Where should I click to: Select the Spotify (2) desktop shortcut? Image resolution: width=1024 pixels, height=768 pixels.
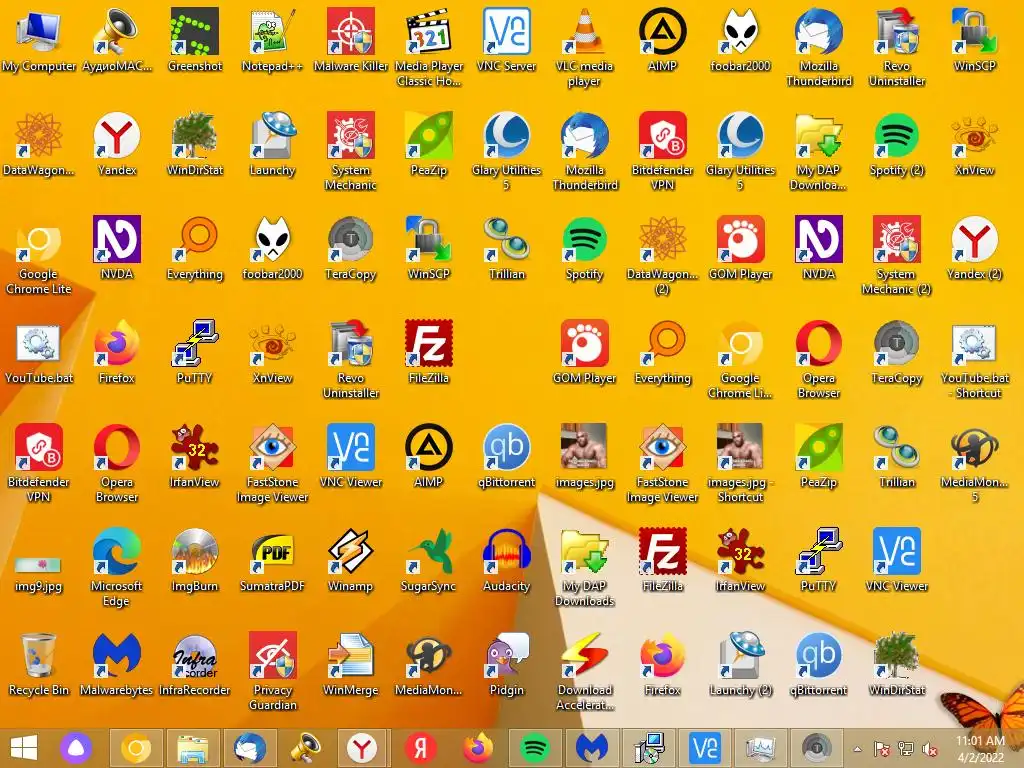897,145
